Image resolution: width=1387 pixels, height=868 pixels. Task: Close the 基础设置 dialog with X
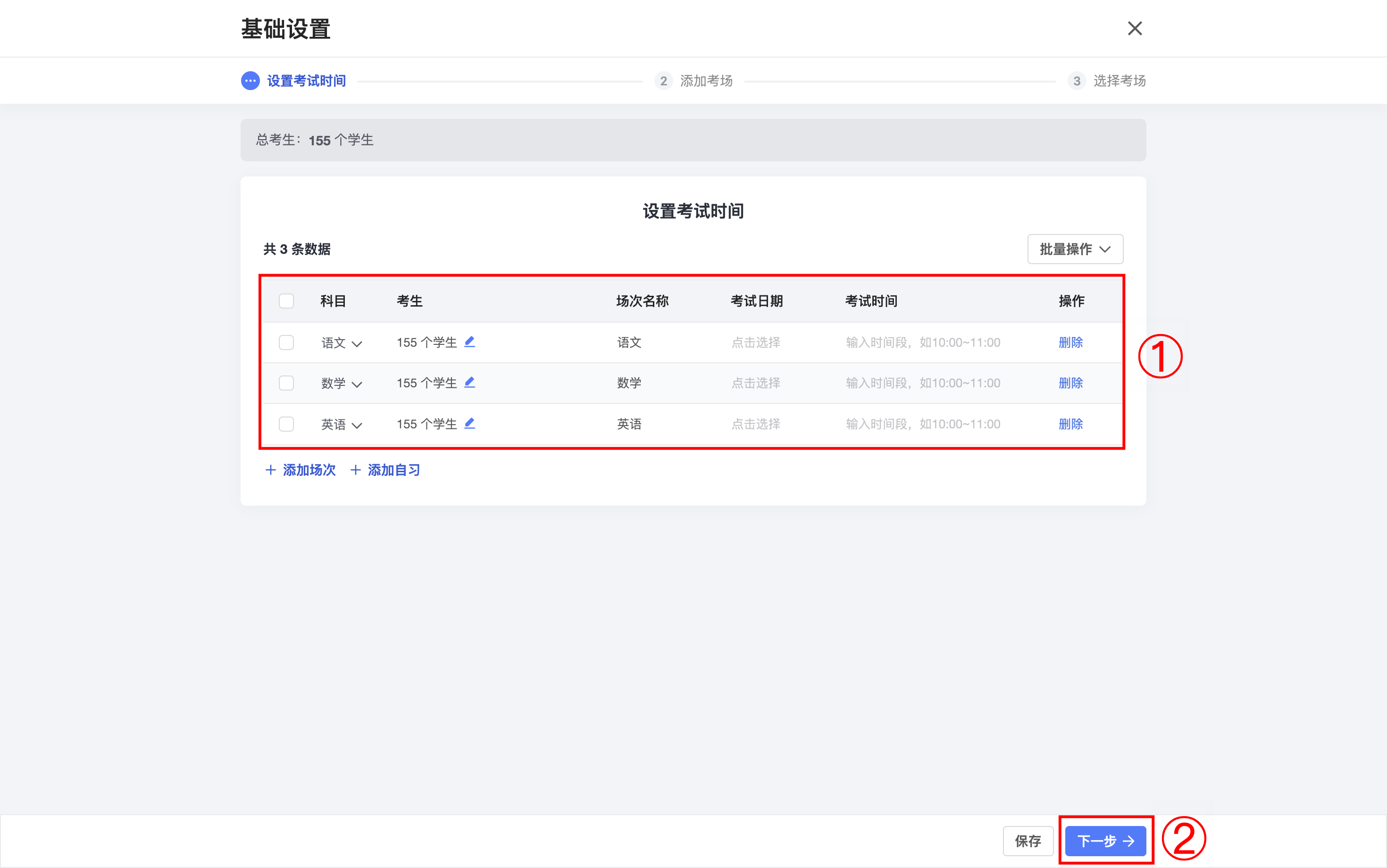coord(1135,28)
